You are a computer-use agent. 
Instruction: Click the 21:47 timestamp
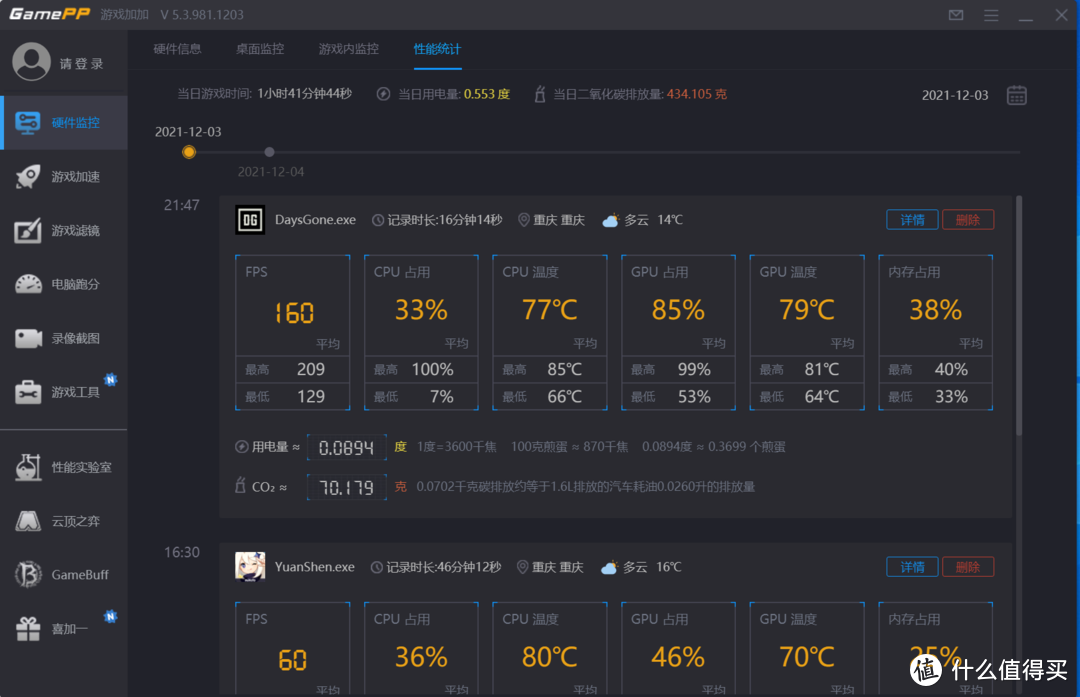(182, 205)
